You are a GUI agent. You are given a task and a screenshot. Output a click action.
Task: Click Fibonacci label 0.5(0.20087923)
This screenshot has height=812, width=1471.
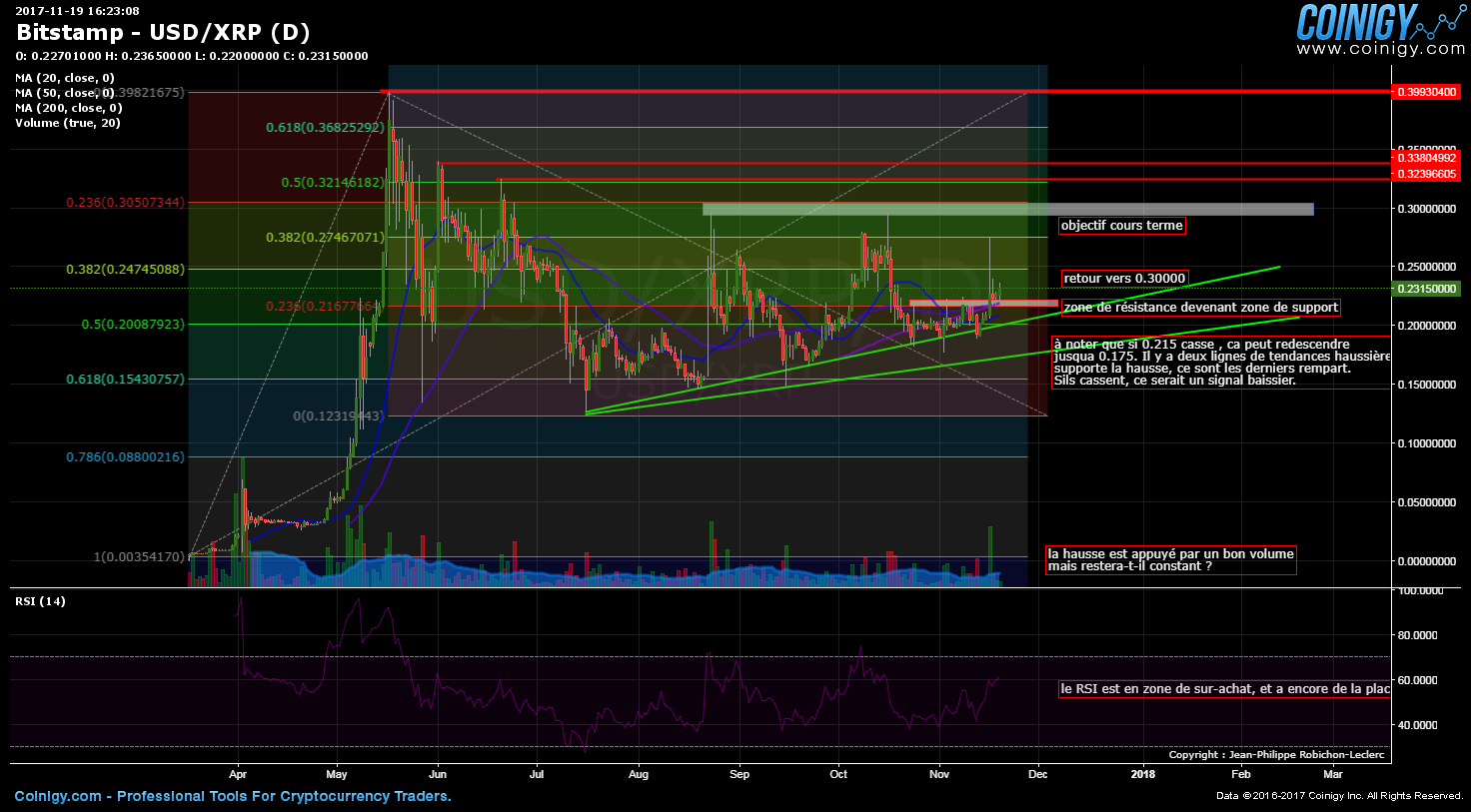(133, 325)
